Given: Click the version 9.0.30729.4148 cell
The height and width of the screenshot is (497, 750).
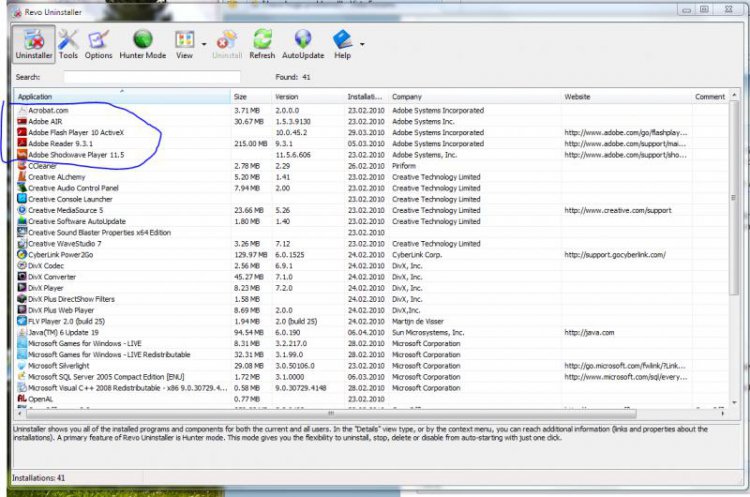Looking at the screenshot, I should pyautogui.click(x=301, y=388).
